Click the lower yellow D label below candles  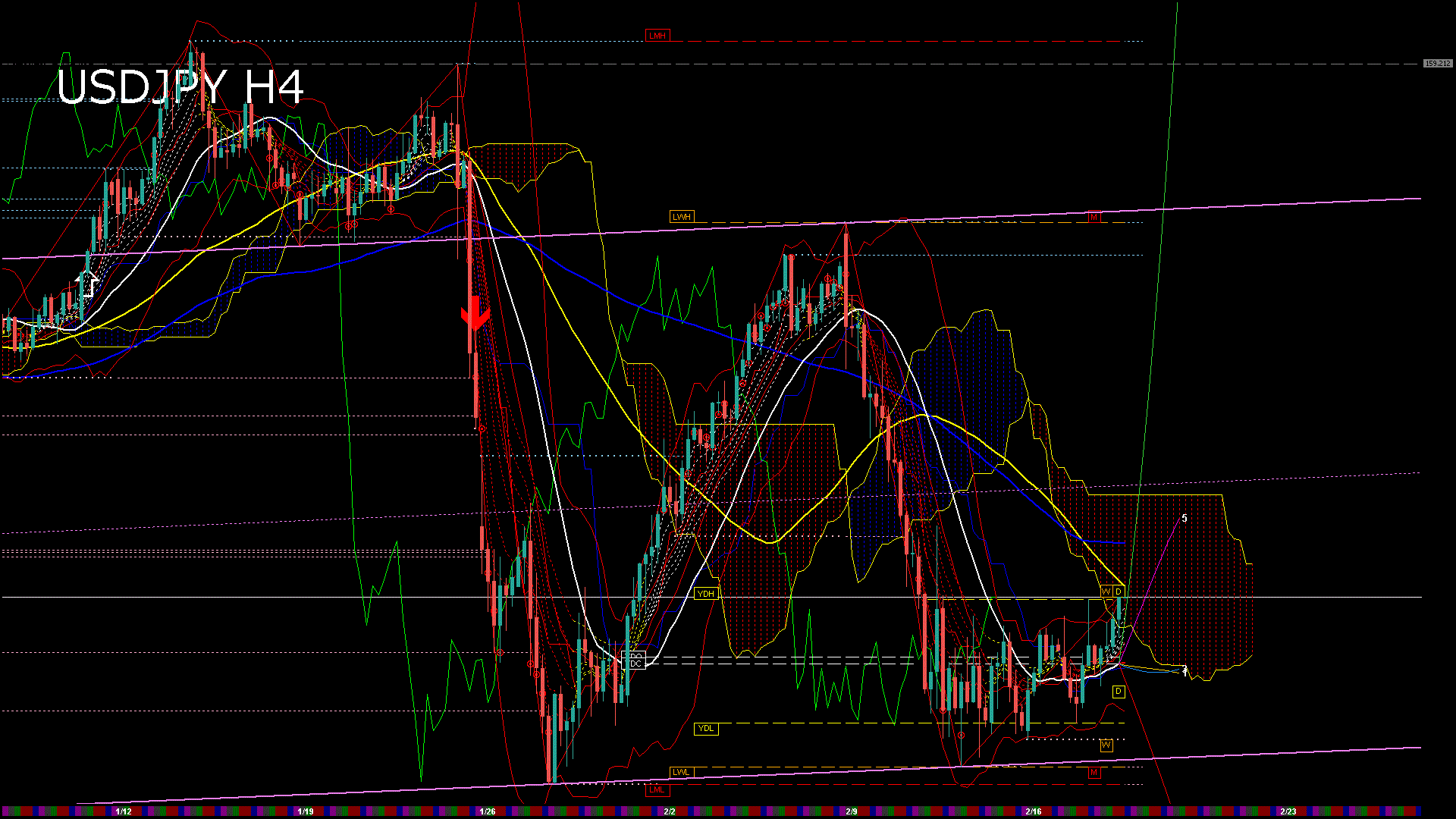pyautogui.click(x=1119, y=692)
